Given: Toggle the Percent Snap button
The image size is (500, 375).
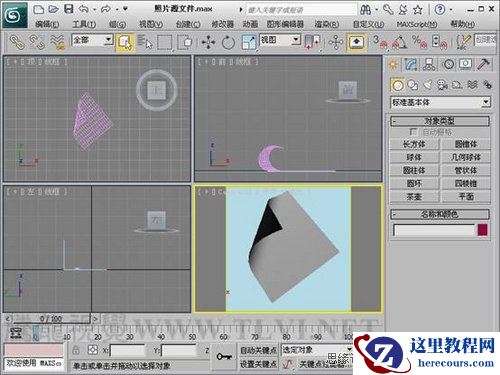Looking at the screenshot, I should (x=420, y=42).
